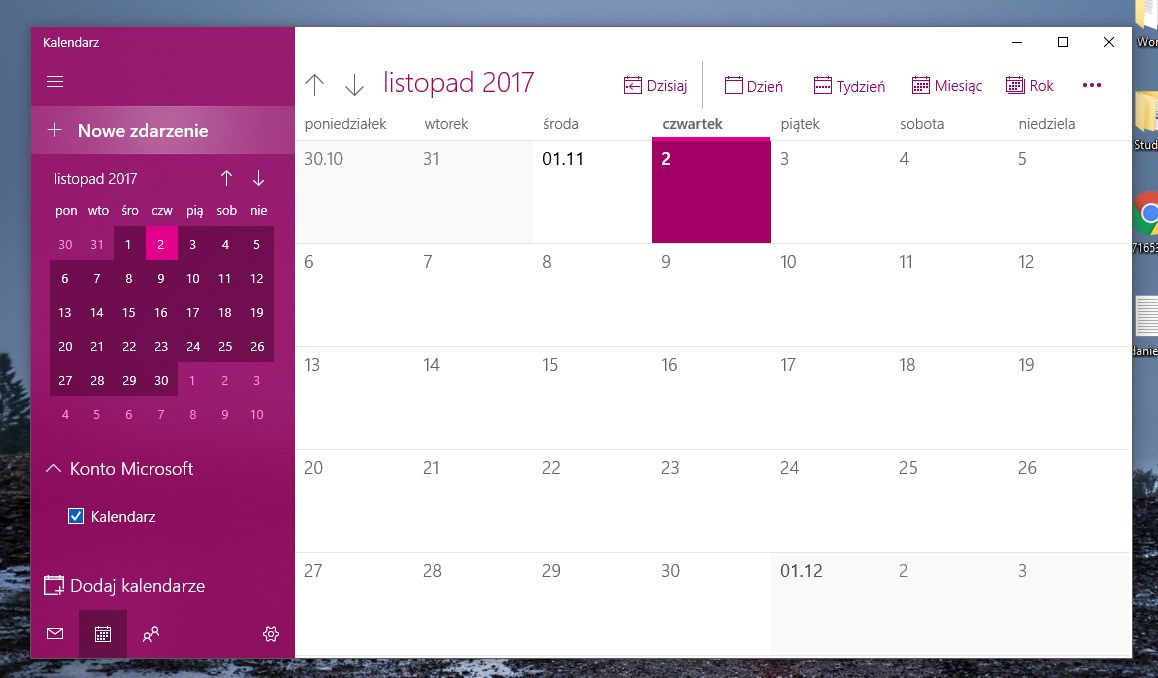Switch to Miesiąc view
This screenshot has width=1158, height=678.
tap(947, 86)
